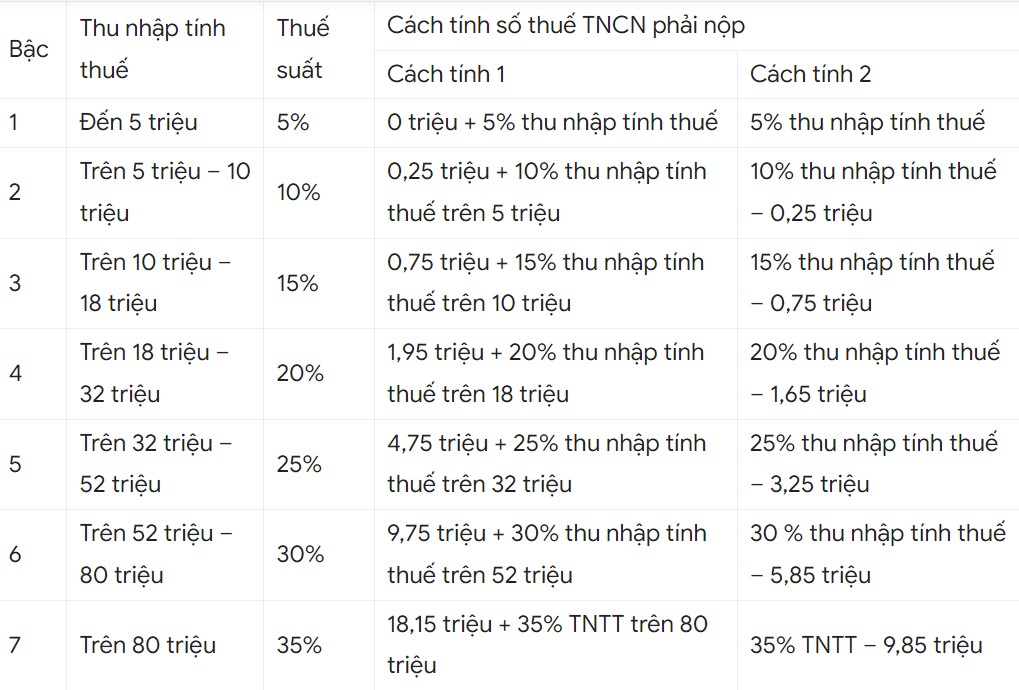Select the 'Trên 32 triệu – 52 triệu' cell
Screen dimensions: 1019x690
155,464
